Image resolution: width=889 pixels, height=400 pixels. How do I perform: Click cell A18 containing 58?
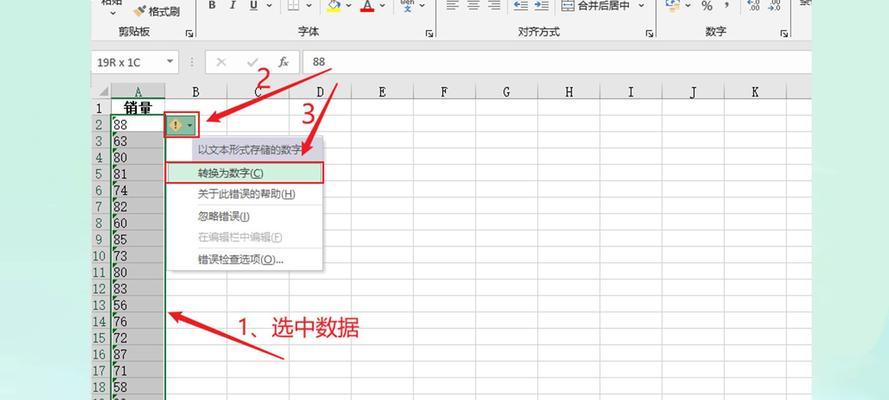point(138,388)
